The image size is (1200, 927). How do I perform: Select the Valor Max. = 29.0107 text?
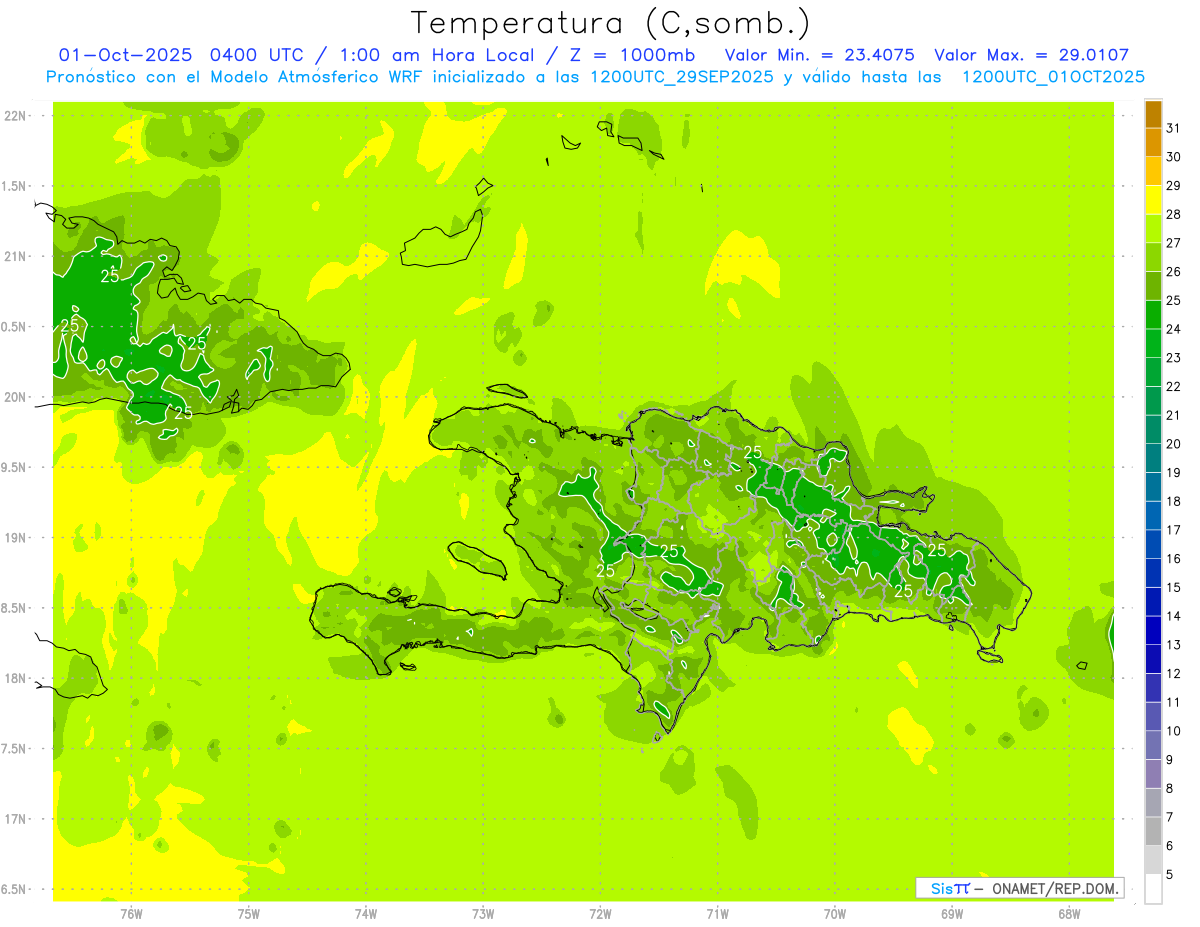(1031, 56)
